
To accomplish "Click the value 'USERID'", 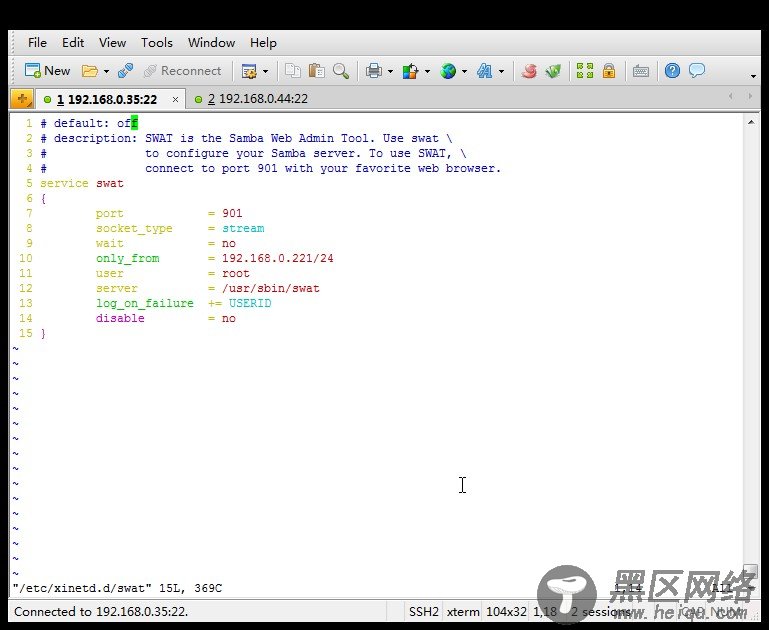I will (250, 303).
